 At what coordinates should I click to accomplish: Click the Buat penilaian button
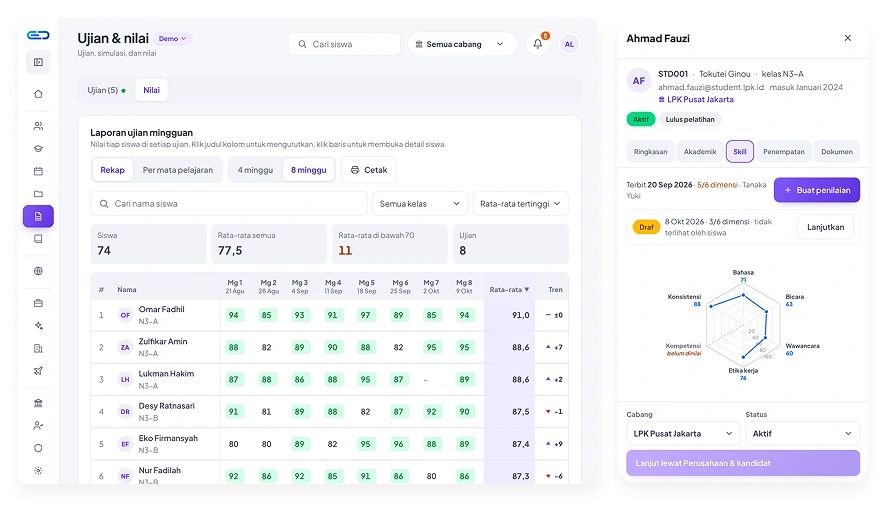click(817, 190)
